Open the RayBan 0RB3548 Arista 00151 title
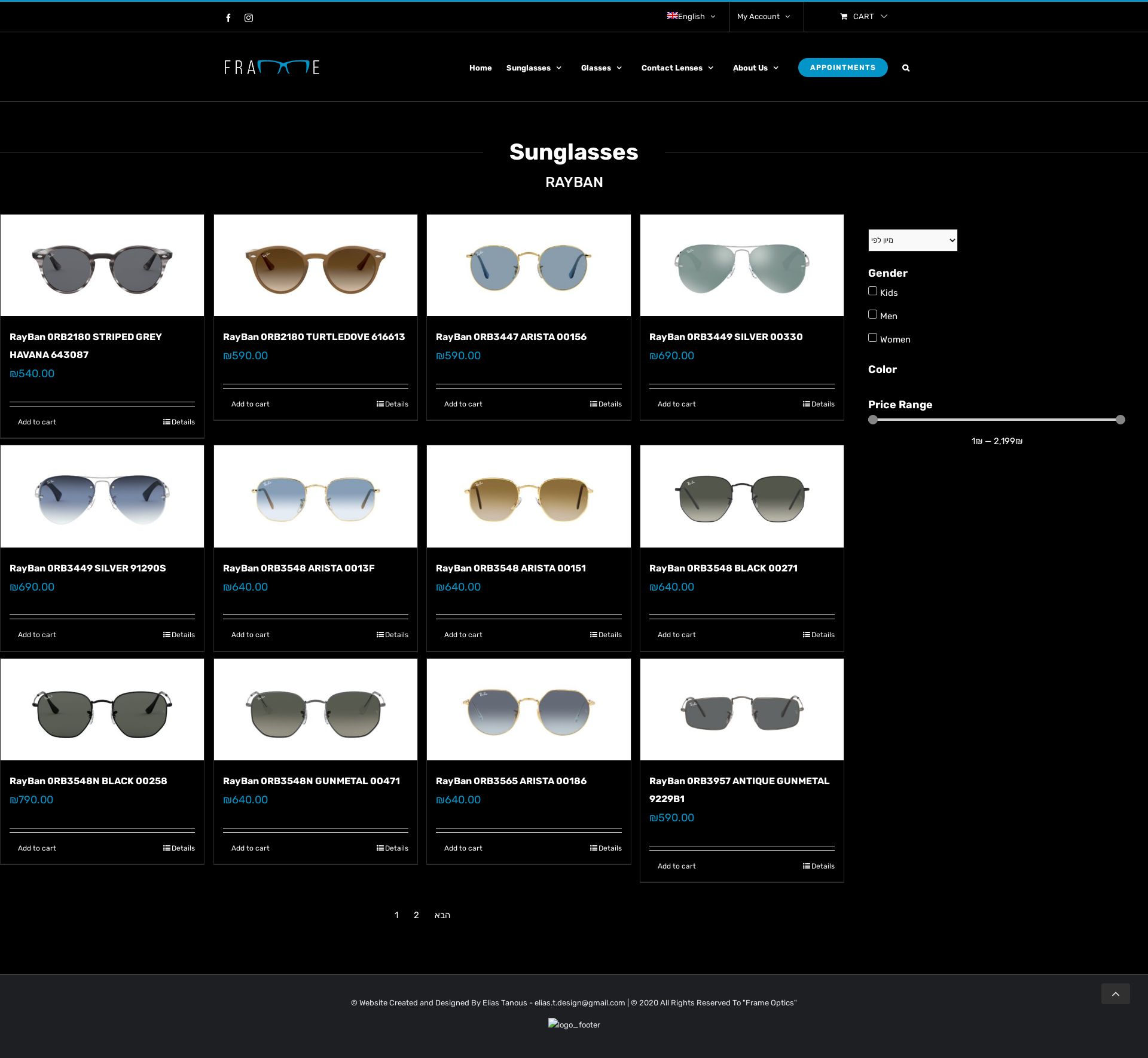The height and width of the screenshot is (1058, 1148). click(x=511, y=568)
